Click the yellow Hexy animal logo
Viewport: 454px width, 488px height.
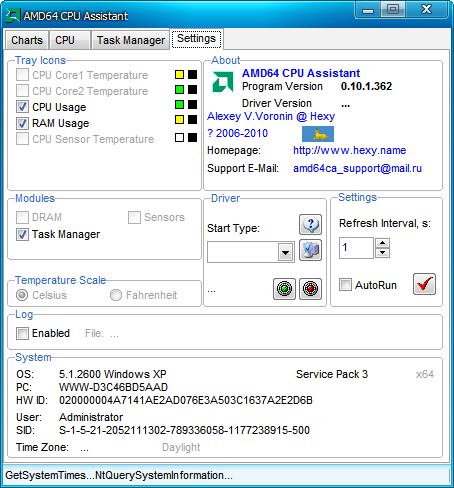(x=318, y=134)
